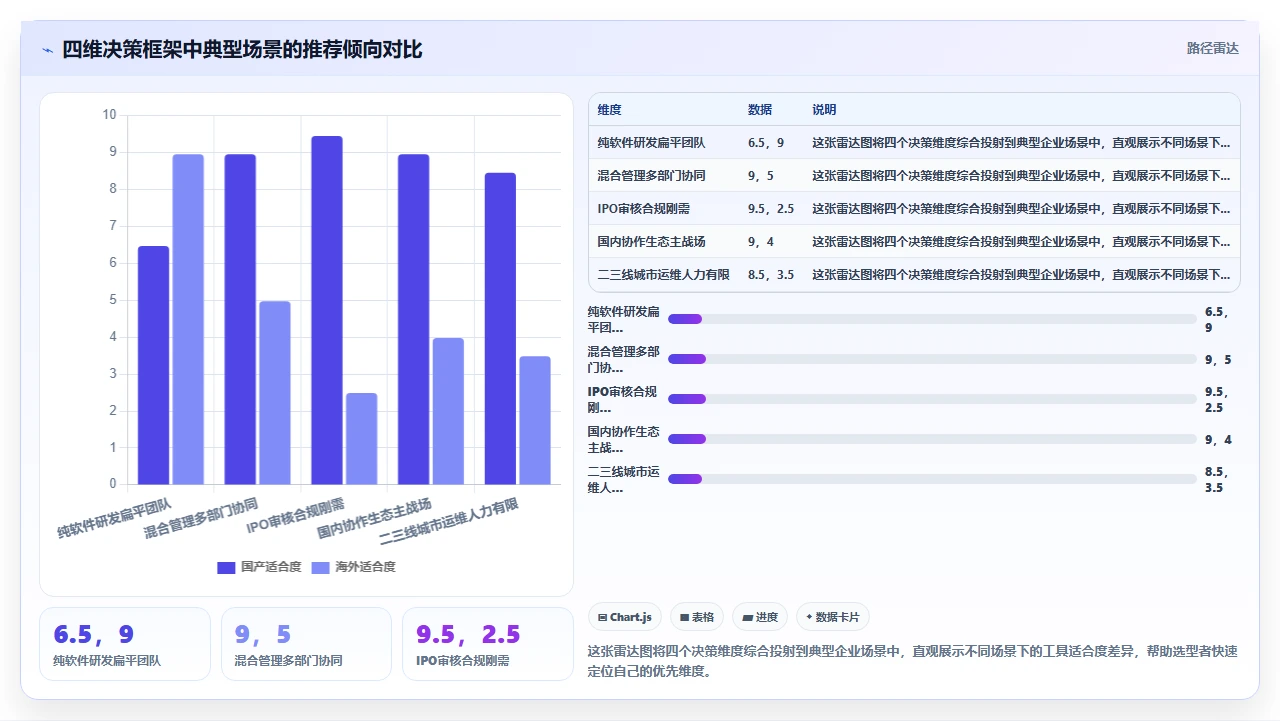Click the progress bar for 二三线城市运维人…
The height and width of the screenshot is (721, 1280).
(x=932, y=479)
